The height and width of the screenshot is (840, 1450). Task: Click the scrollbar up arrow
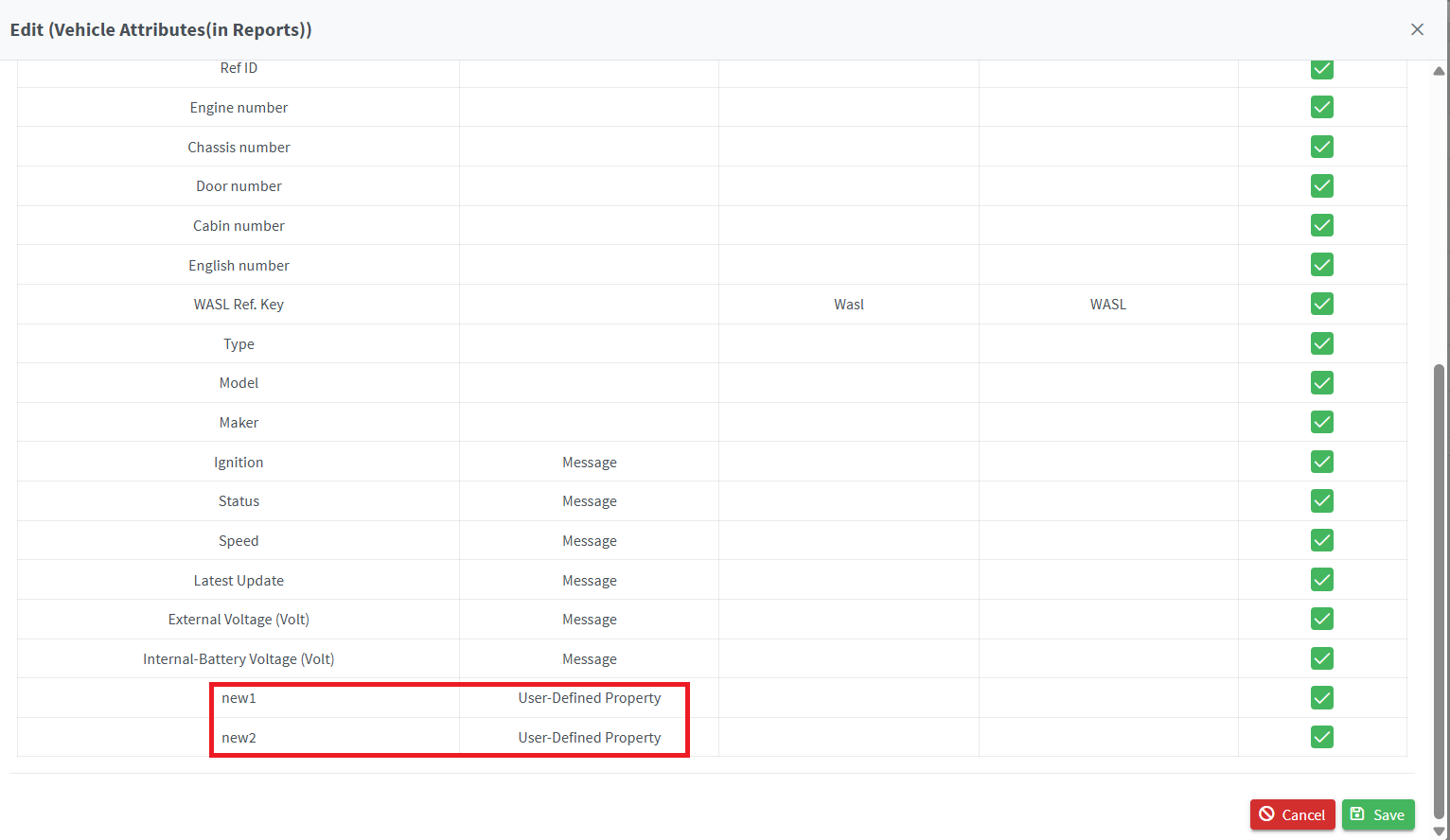click(x=1439, y=71)
